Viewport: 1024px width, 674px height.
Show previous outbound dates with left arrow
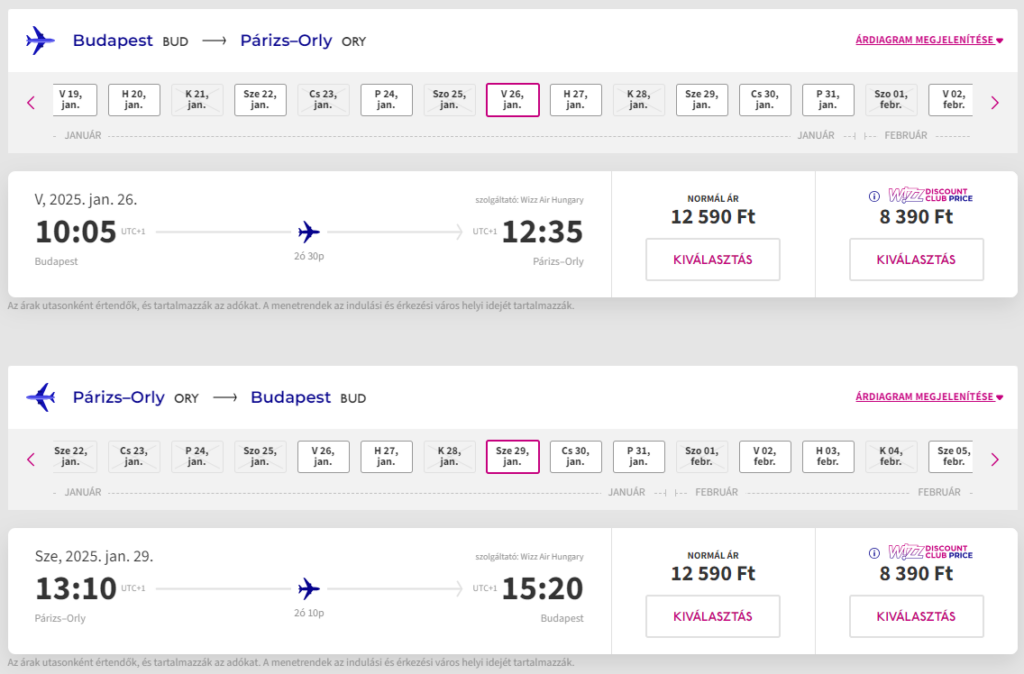tap(31, 103)
